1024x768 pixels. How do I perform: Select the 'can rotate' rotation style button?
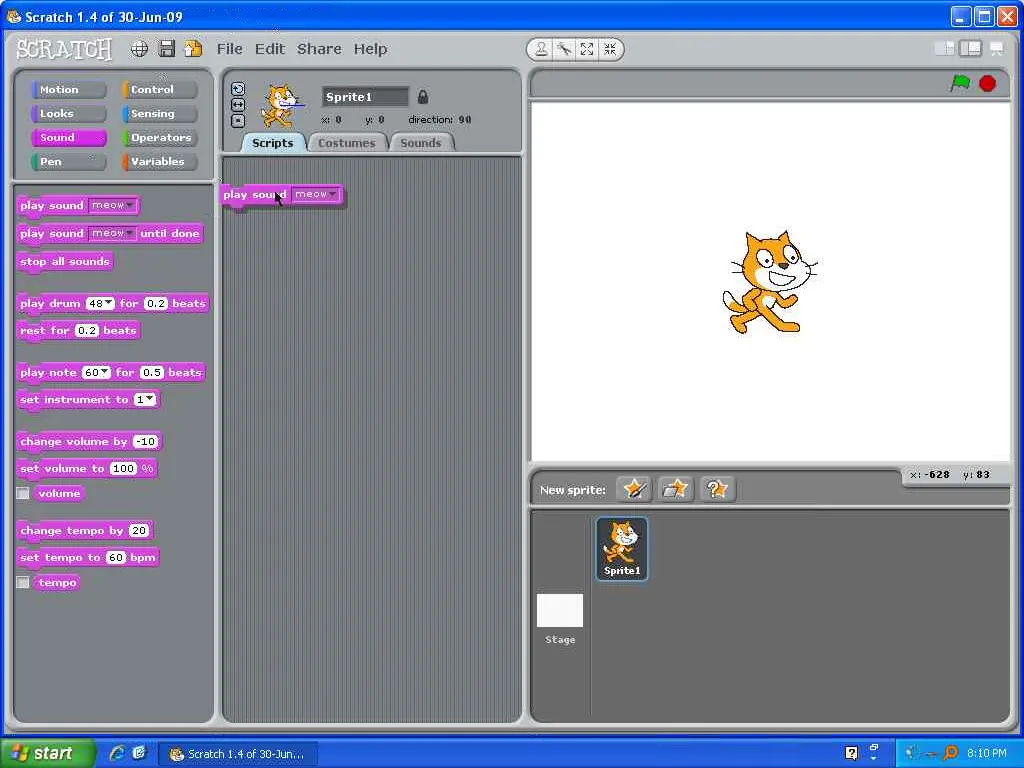coord(238,89)
